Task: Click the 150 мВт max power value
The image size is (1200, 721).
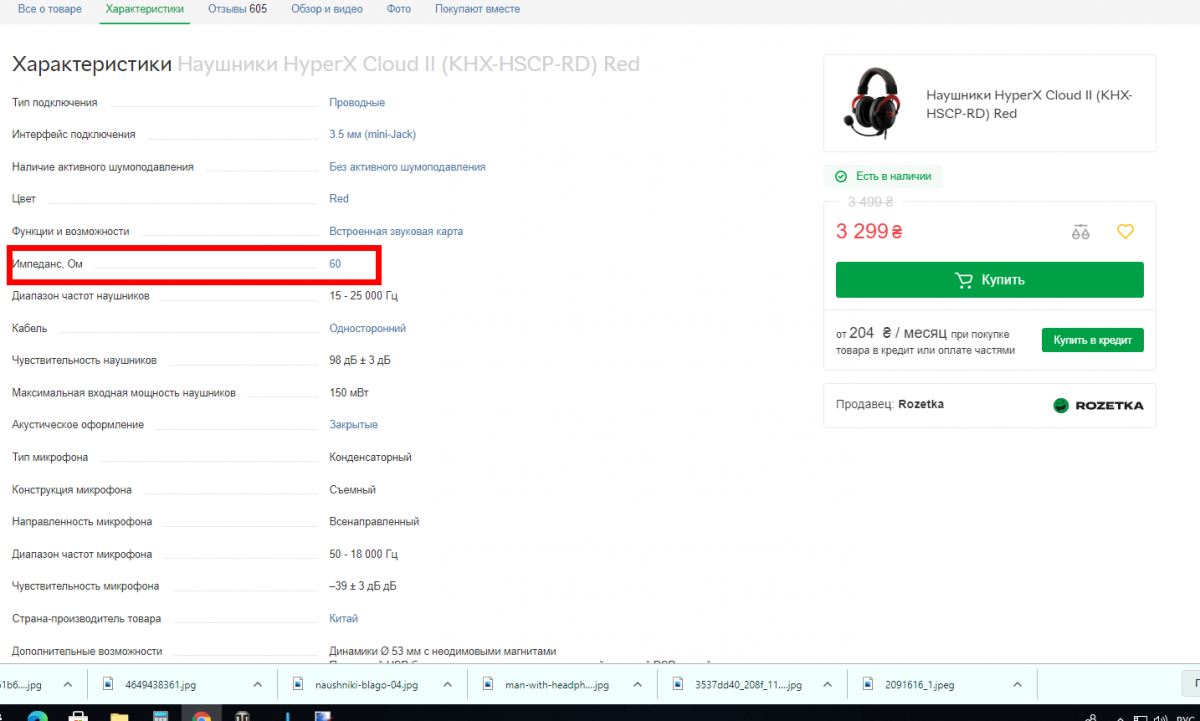Action: [349, 393]
